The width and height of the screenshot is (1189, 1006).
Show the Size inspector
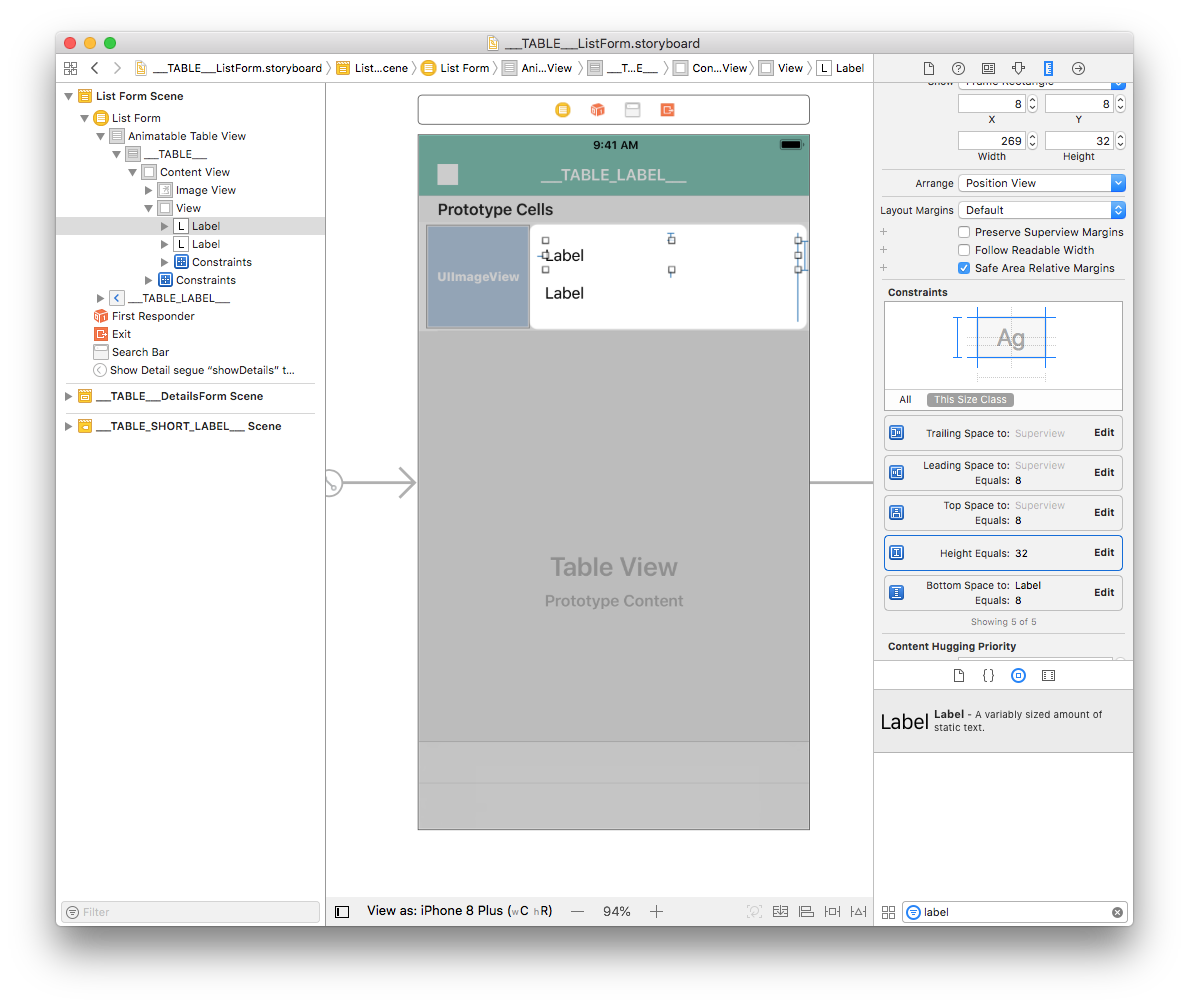[1048, 68]
